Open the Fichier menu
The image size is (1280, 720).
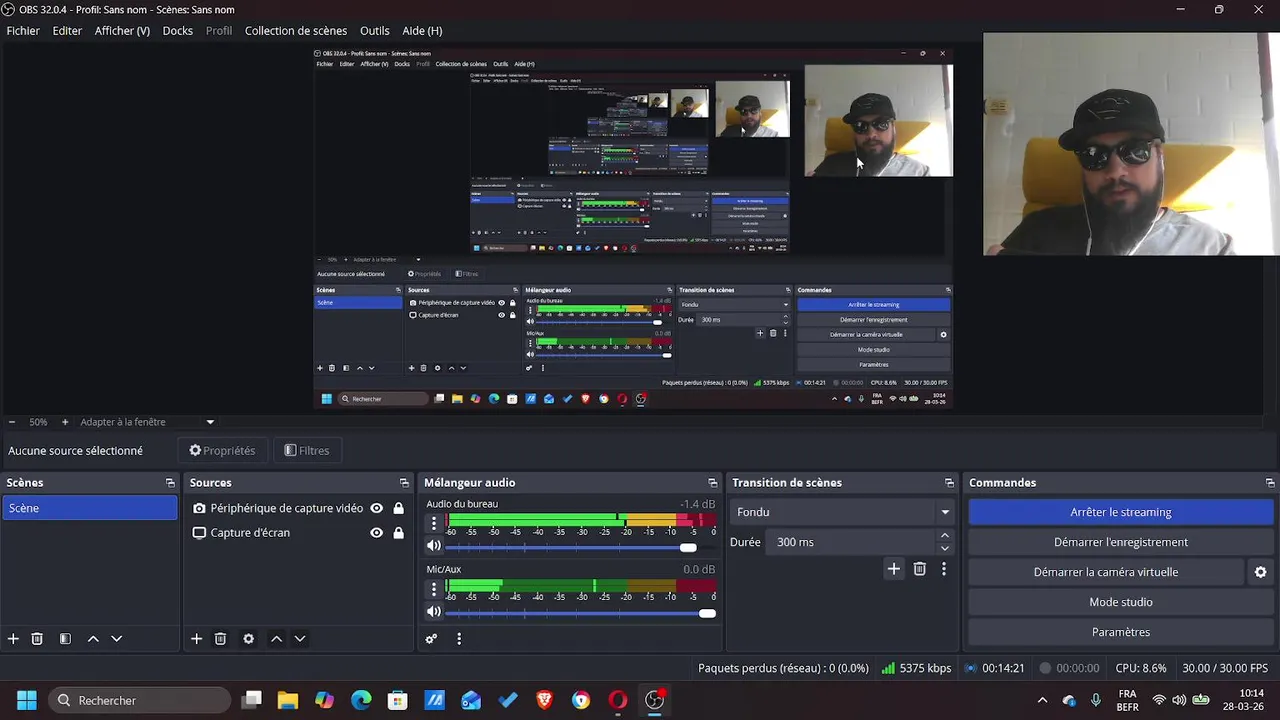point(23,31)
